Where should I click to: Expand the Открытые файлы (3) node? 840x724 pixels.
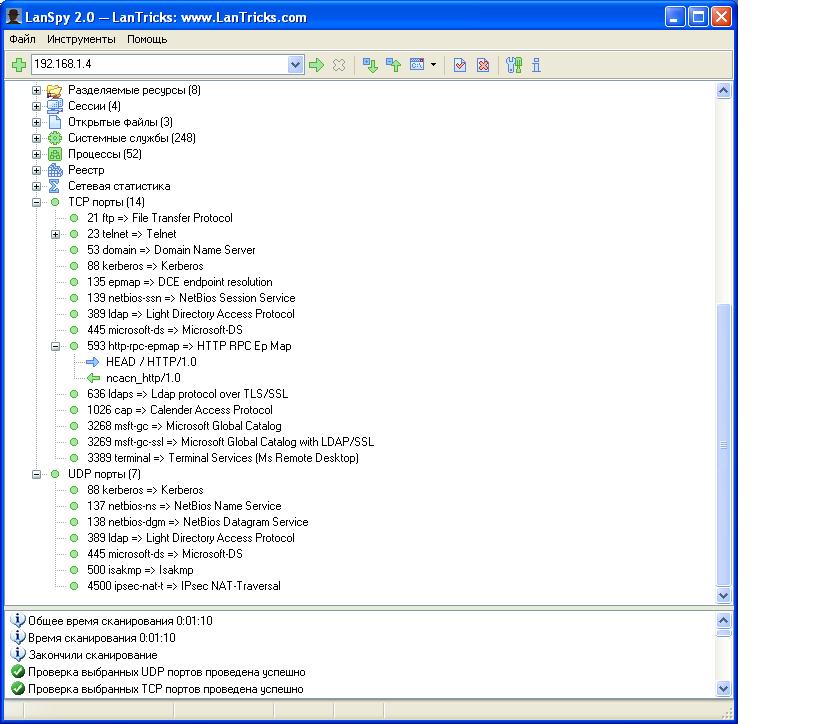(x=36, y=122)
